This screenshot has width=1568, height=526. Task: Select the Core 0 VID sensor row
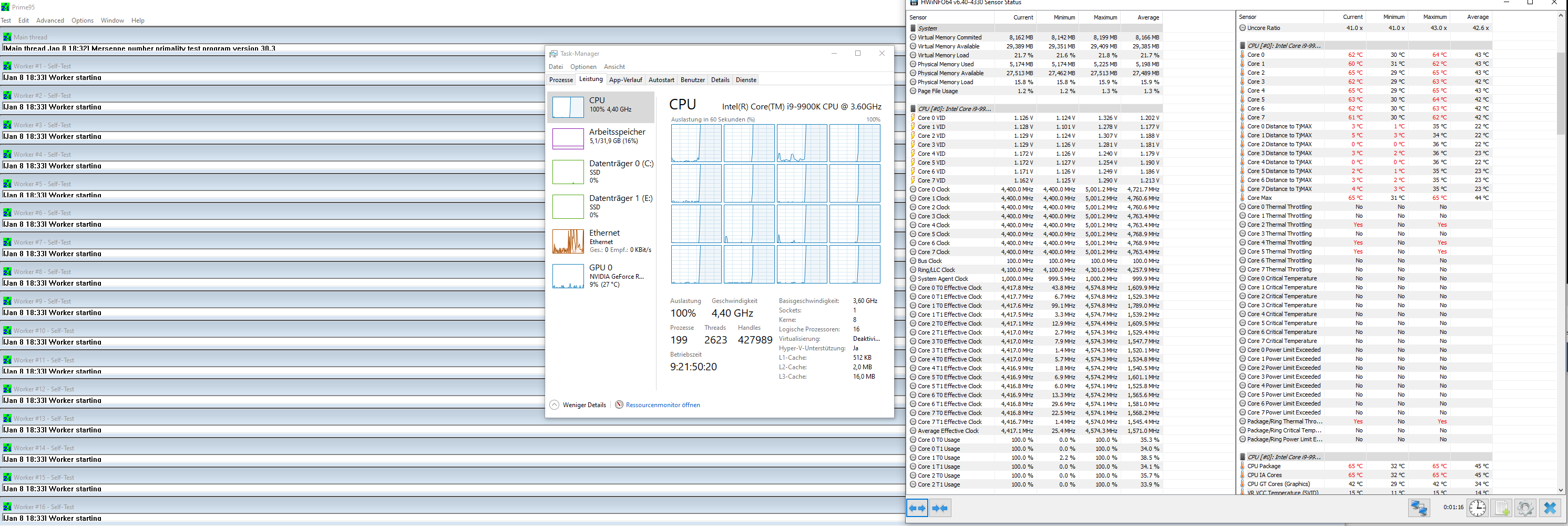[x=1036, y=118]
